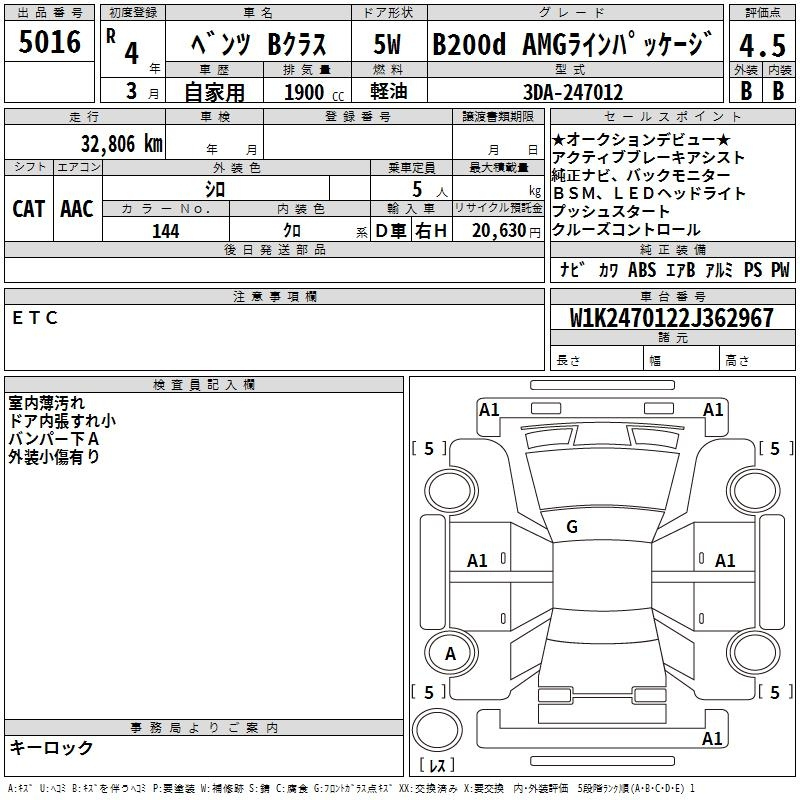Viewport: 800px width, 800px height.
Task: Click the CAT shift type cell
Action: pyautogui.click(x=28, y=208)
